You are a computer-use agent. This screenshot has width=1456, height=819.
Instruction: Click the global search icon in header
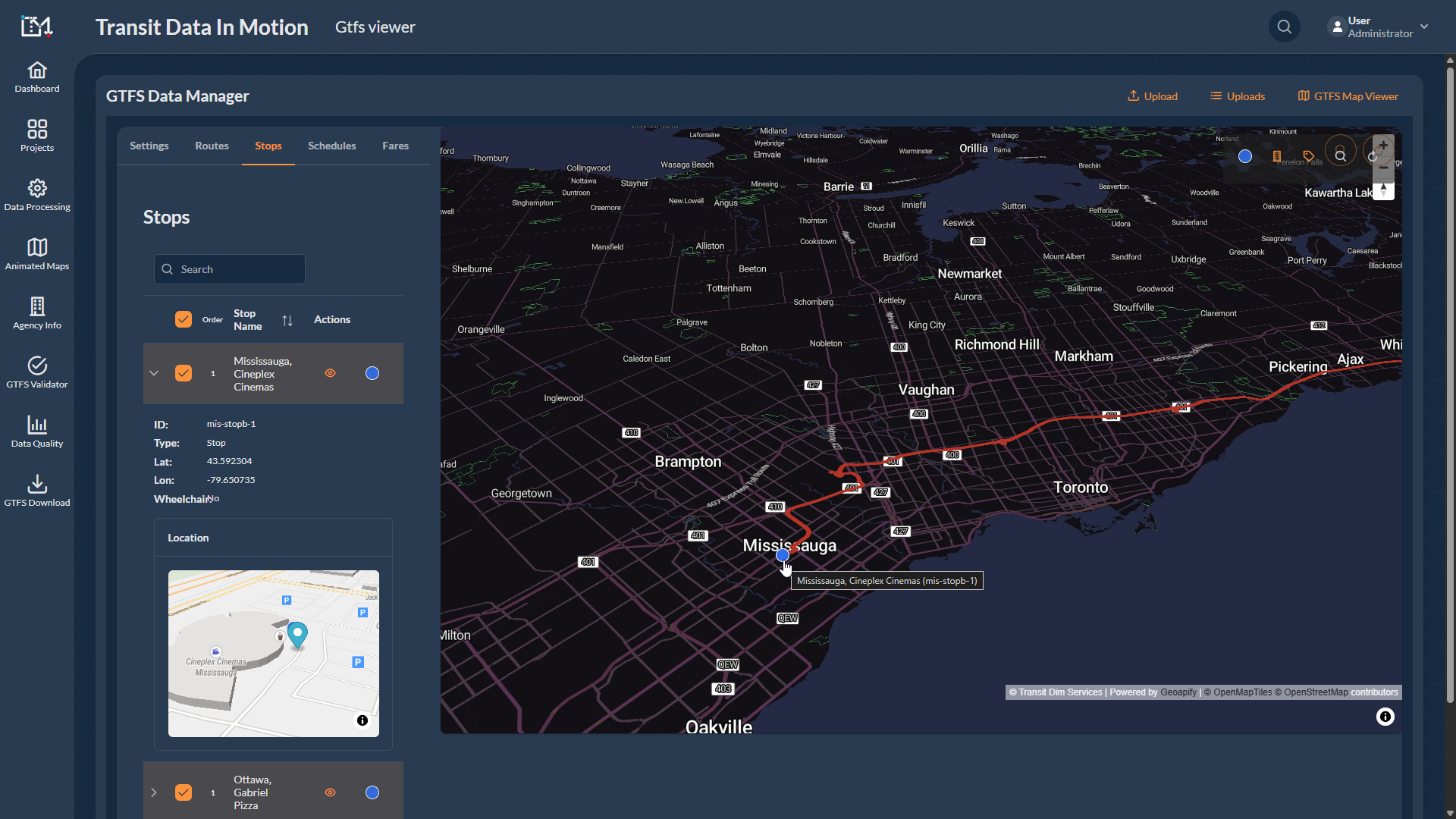1284,27
